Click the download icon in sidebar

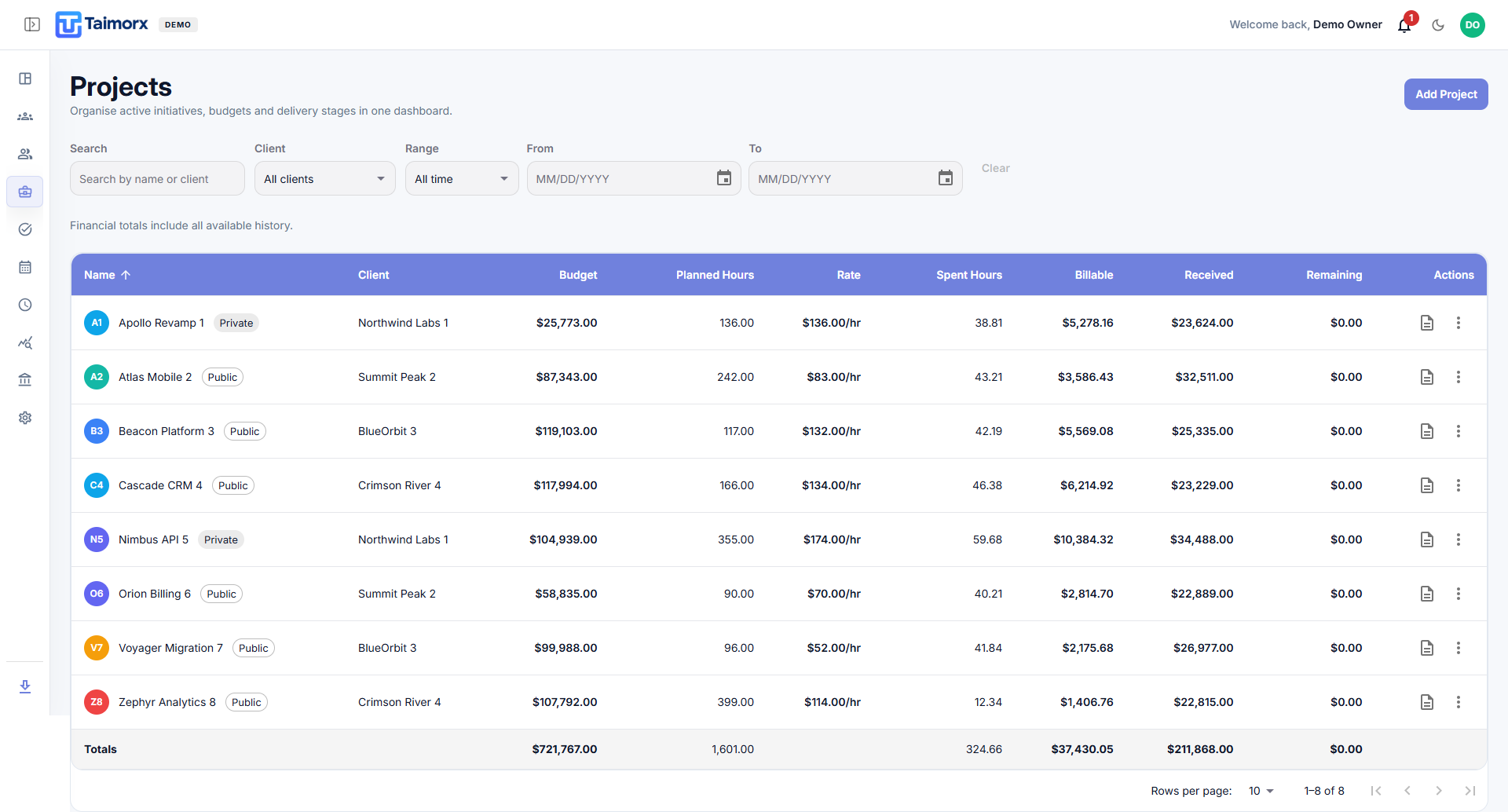[25, 686]
